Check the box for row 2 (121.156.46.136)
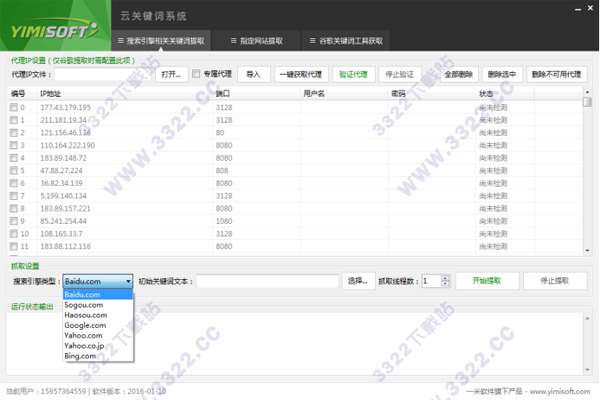 coord(14,132)
